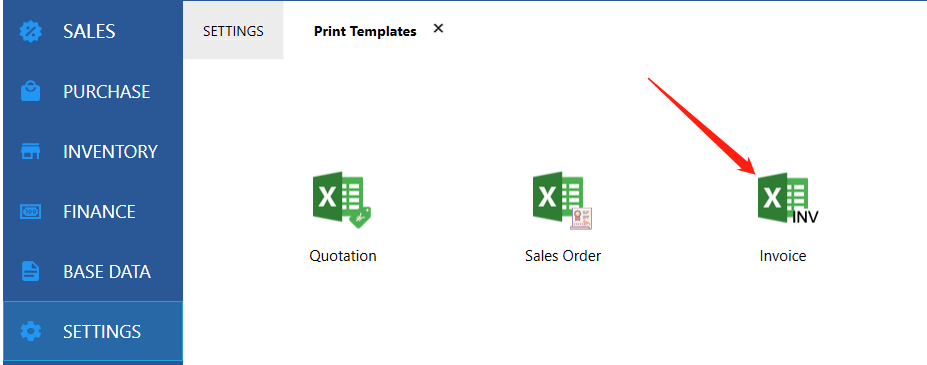Open the Quotation Excel template icon
The width and height of the screenshot is (927, 365).
click(345, 199)
